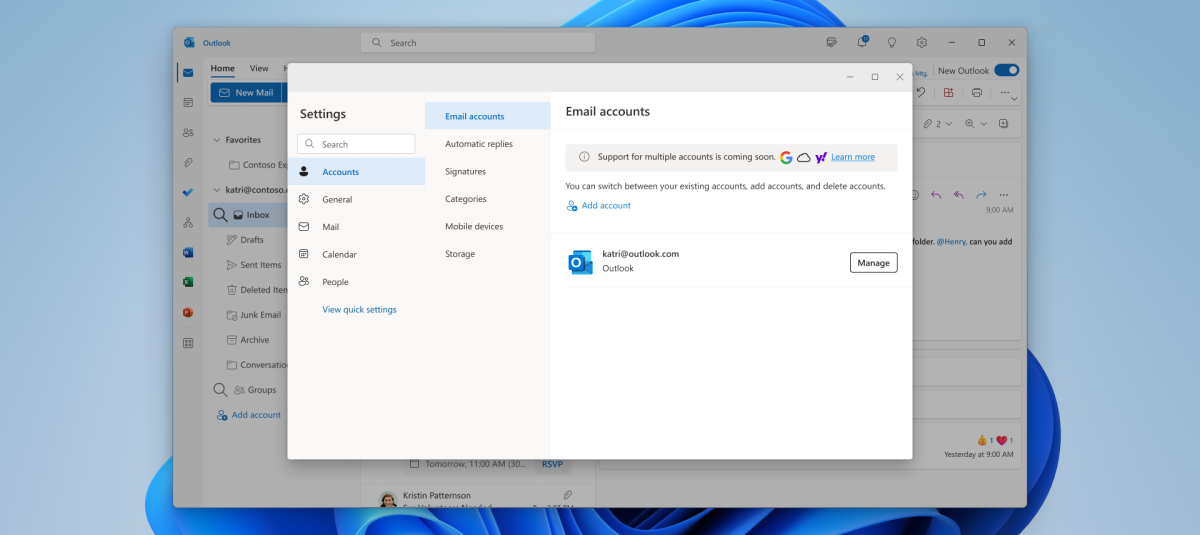Collapse the Favorites folder group
Screen dimensions: 1200x535
(216, 140)
